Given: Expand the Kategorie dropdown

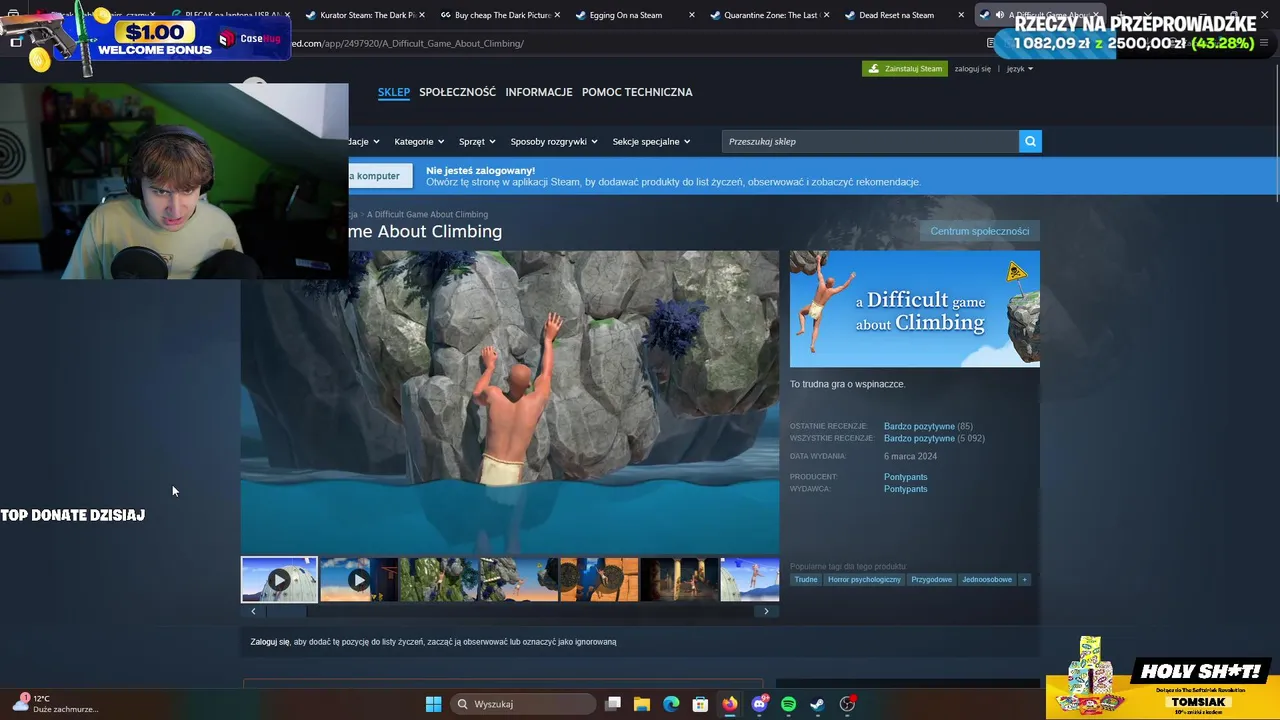Looking at the screenshot, I should [x=418, y=141].
